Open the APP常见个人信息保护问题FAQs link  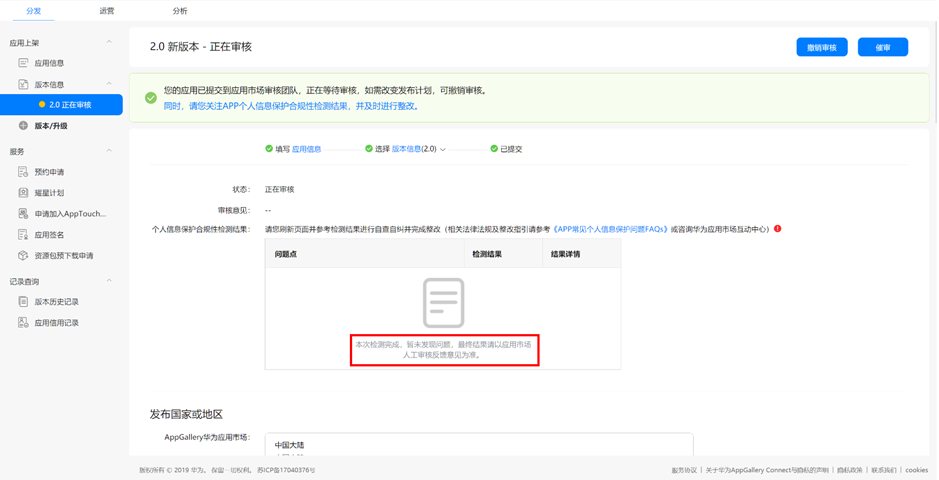[x=610, y=229]
